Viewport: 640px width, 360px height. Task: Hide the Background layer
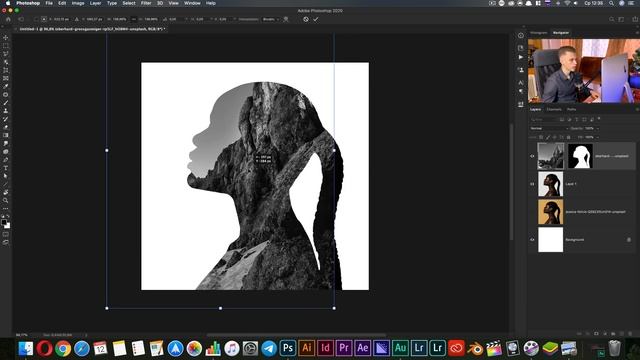(532, 240)
